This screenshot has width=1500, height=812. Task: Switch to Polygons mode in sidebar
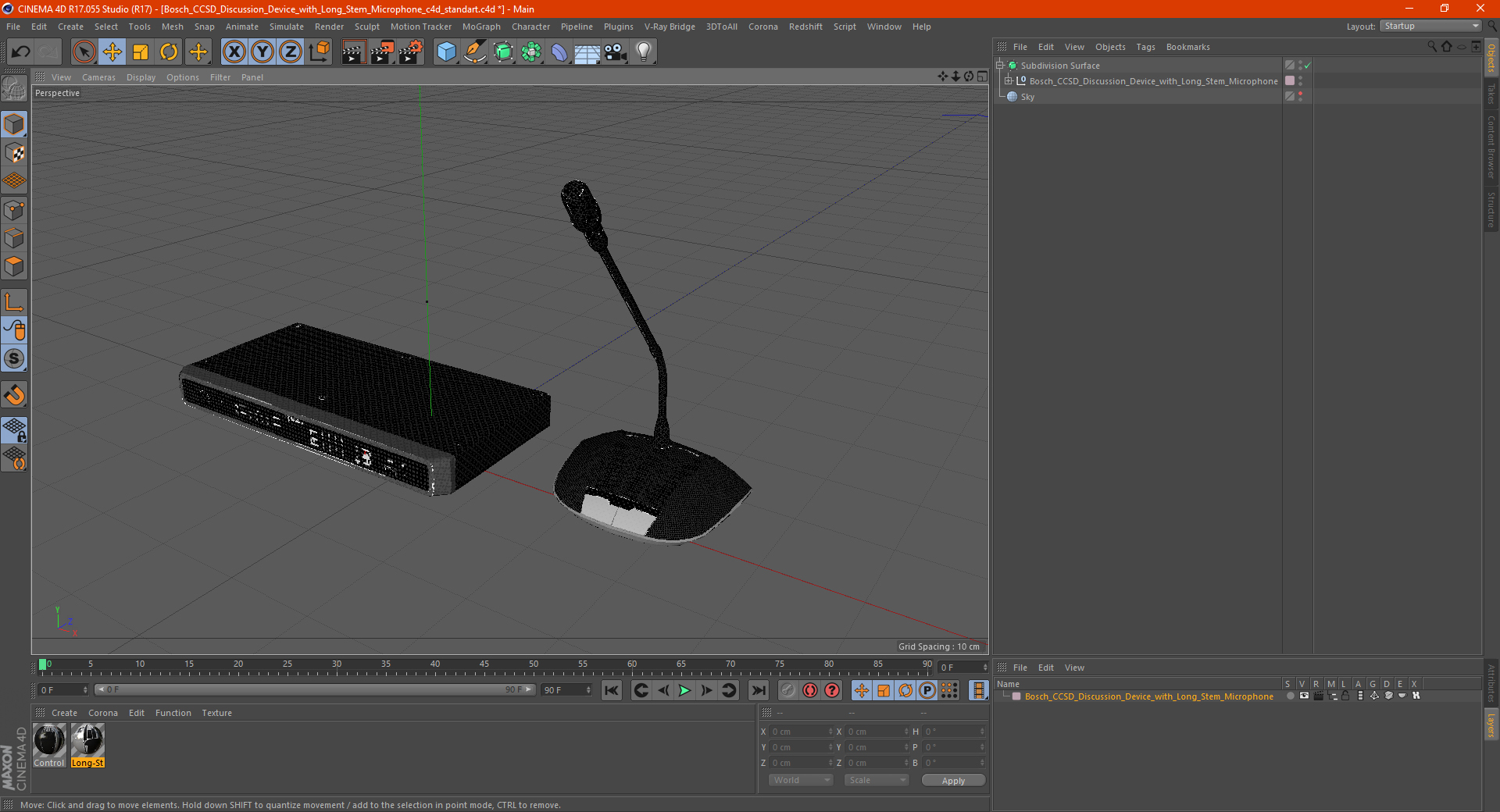pos(14,266)
